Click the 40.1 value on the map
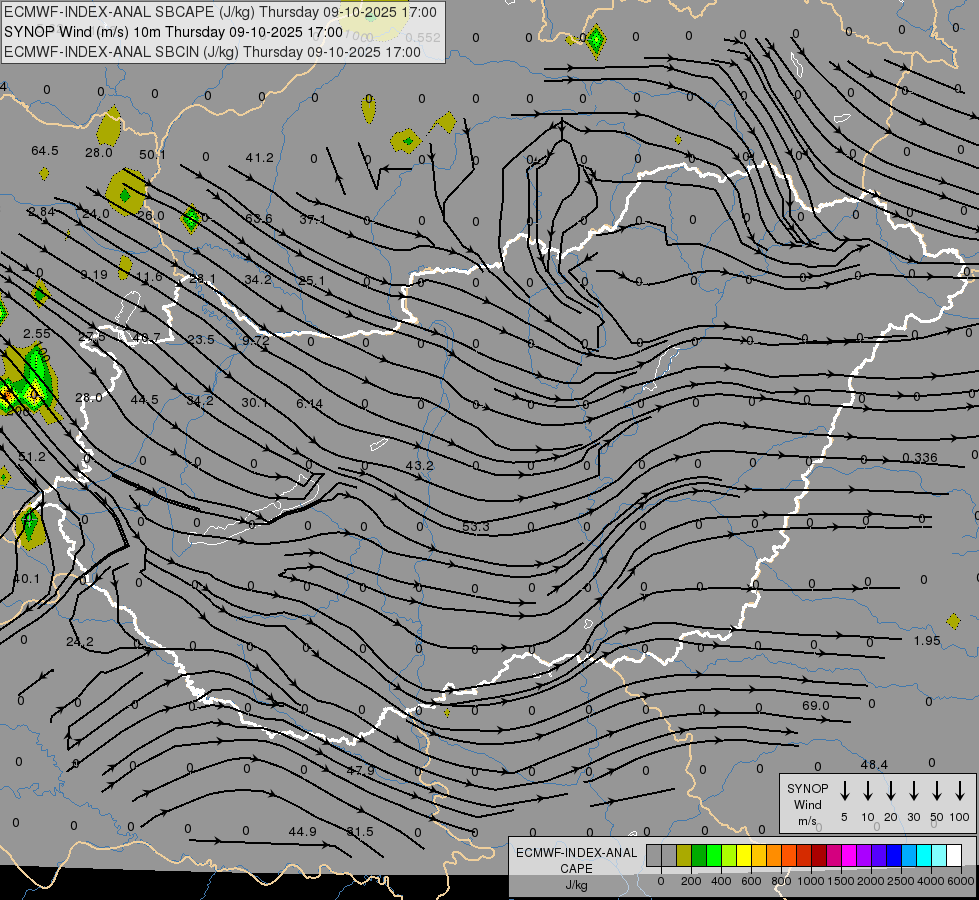The image size is (979, 900). click(x=26, y=579)
